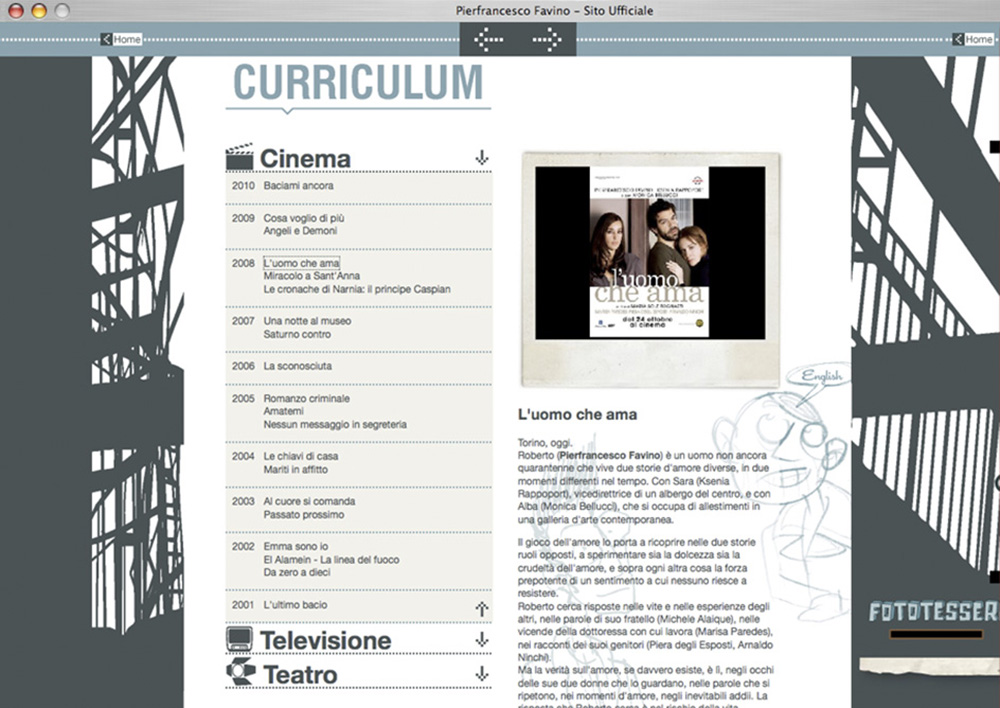Click the L'uomo che ama poster photo
Screen dimensions: 1000x708
[650, 253]
